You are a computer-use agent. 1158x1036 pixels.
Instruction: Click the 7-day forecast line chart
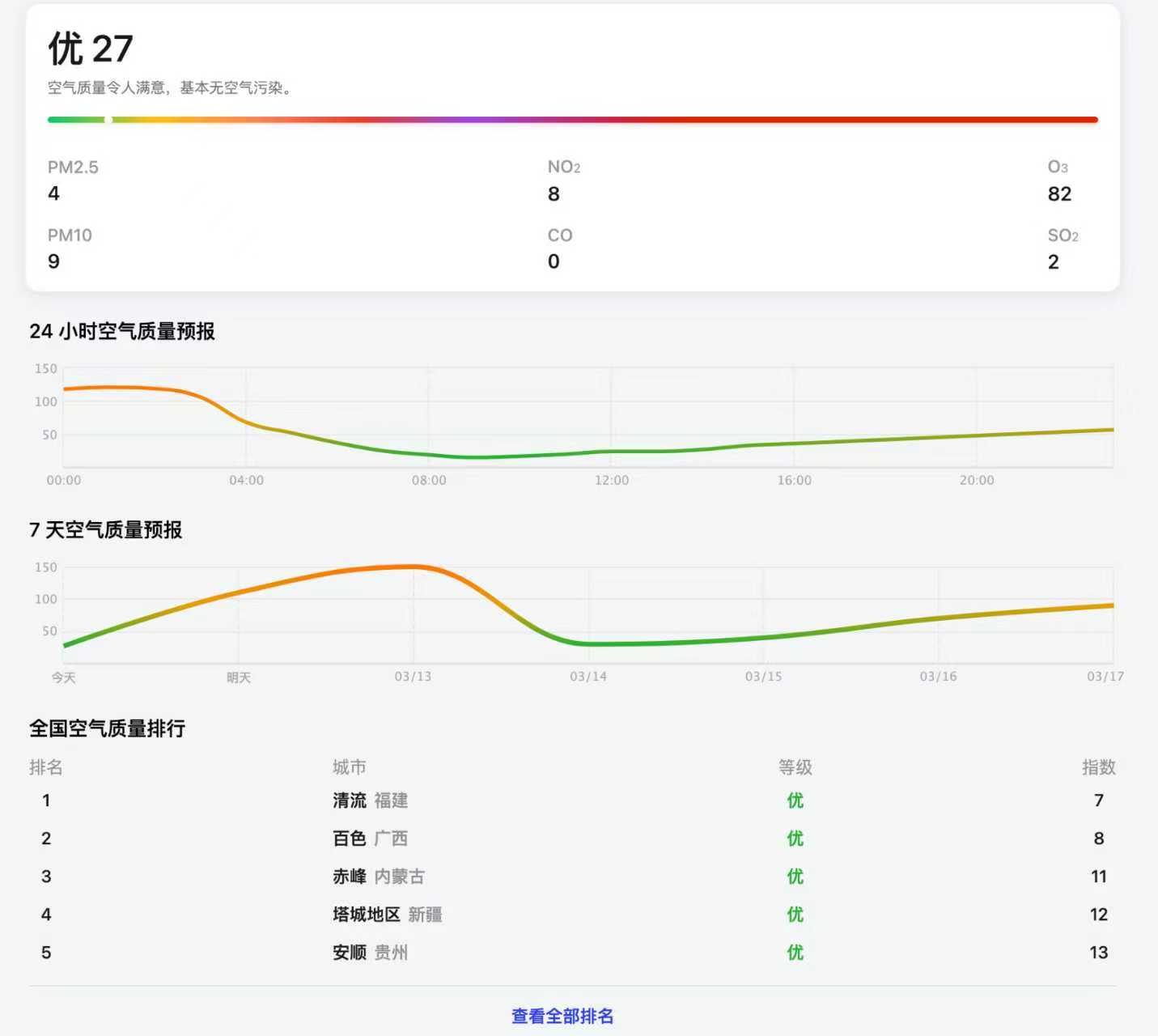pos(588,614)
